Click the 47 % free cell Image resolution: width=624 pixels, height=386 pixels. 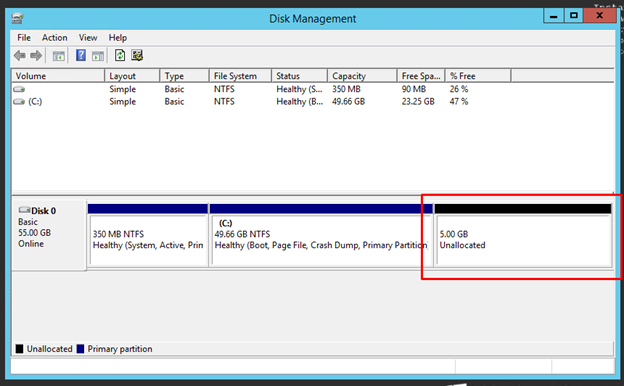(x=459, y=101)
